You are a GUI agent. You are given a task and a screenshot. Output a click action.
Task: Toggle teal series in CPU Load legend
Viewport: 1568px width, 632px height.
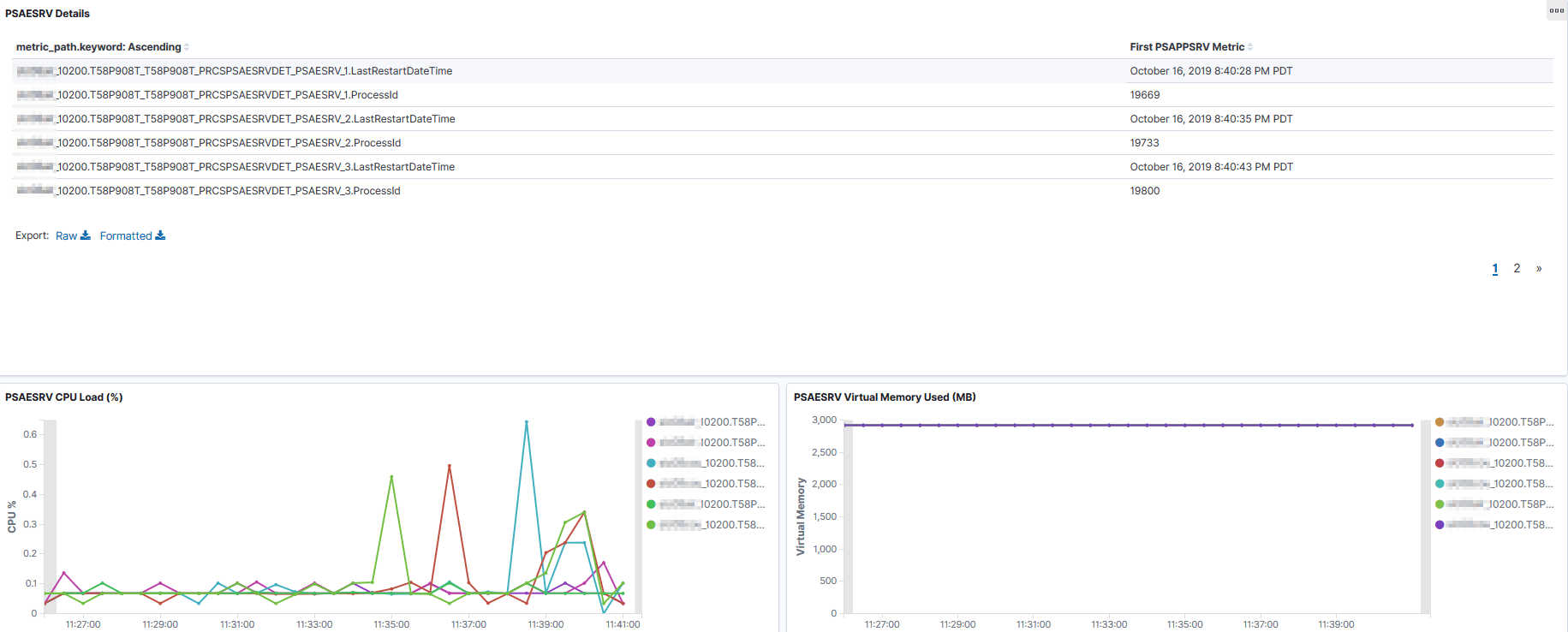point(651,463)
